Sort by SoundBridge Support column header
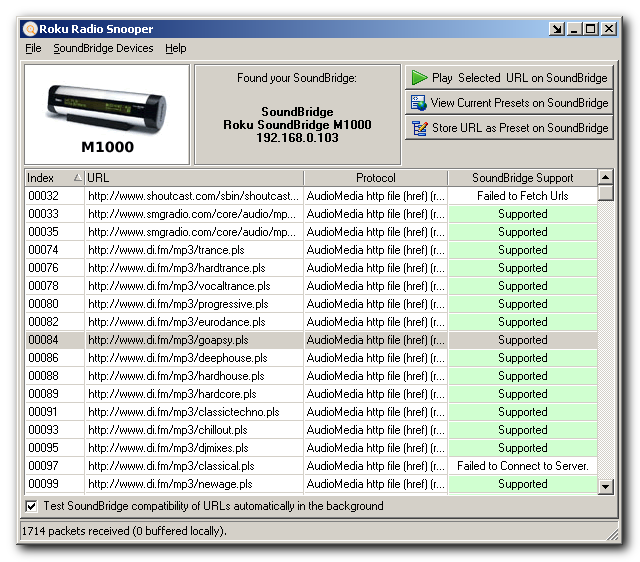Screen dimensions: 640x562 (x=522, y=178)
